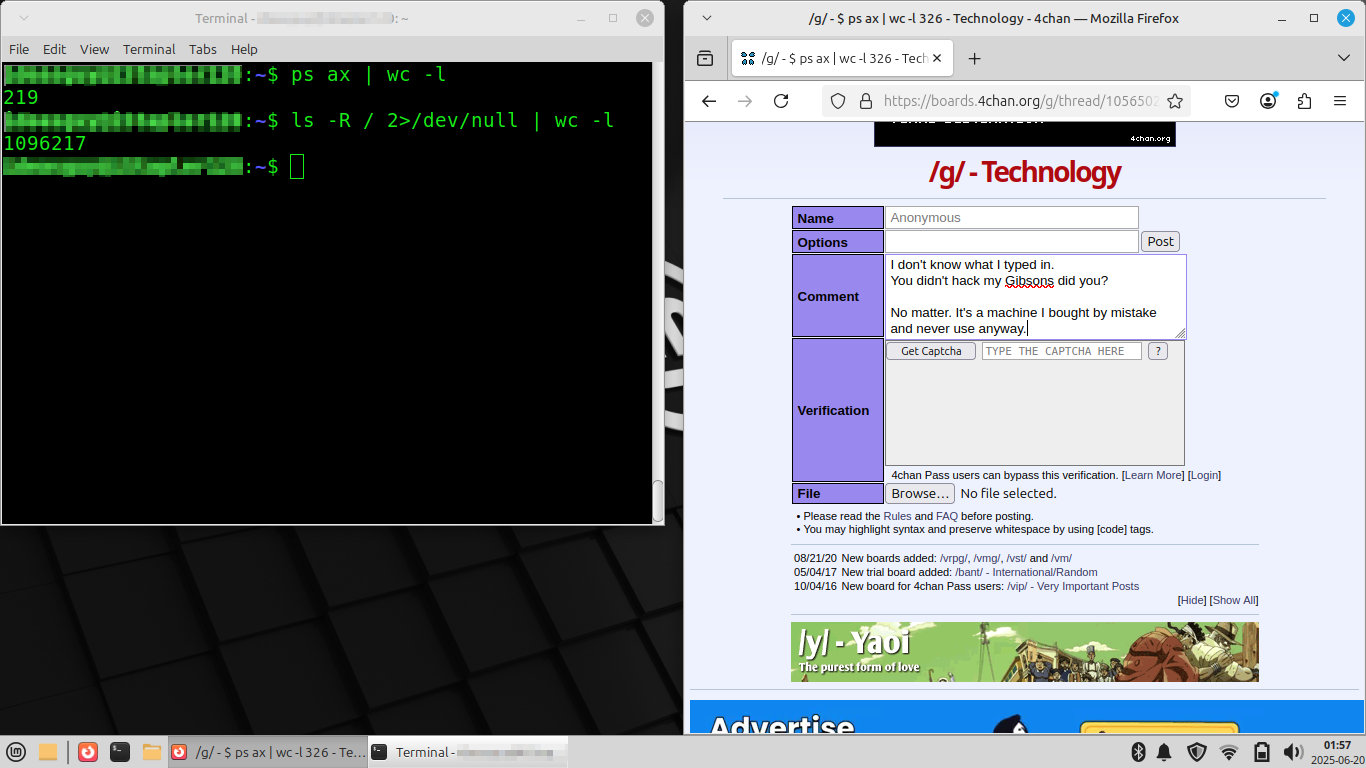Open a new Firefox tab
Screen dimensions: 1366x768
tap(974, 59)
